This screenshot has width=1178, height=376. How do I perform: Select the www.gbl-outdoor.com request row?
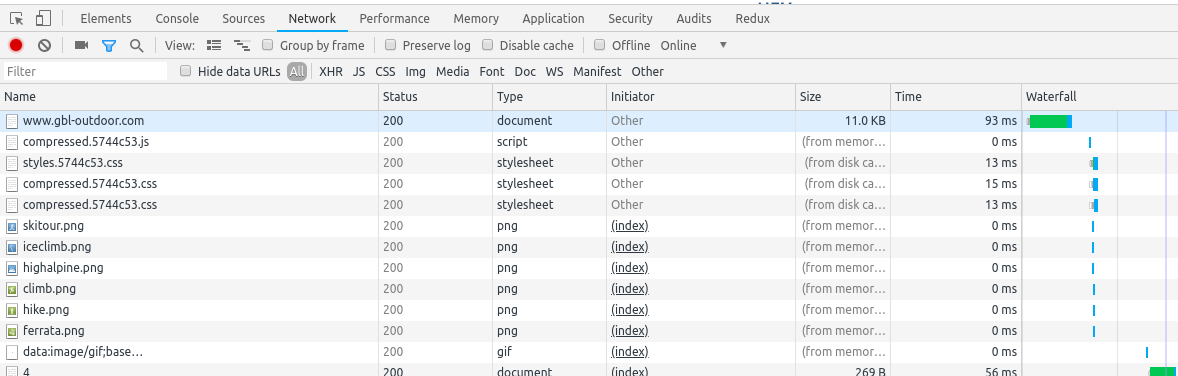(589, 121)
